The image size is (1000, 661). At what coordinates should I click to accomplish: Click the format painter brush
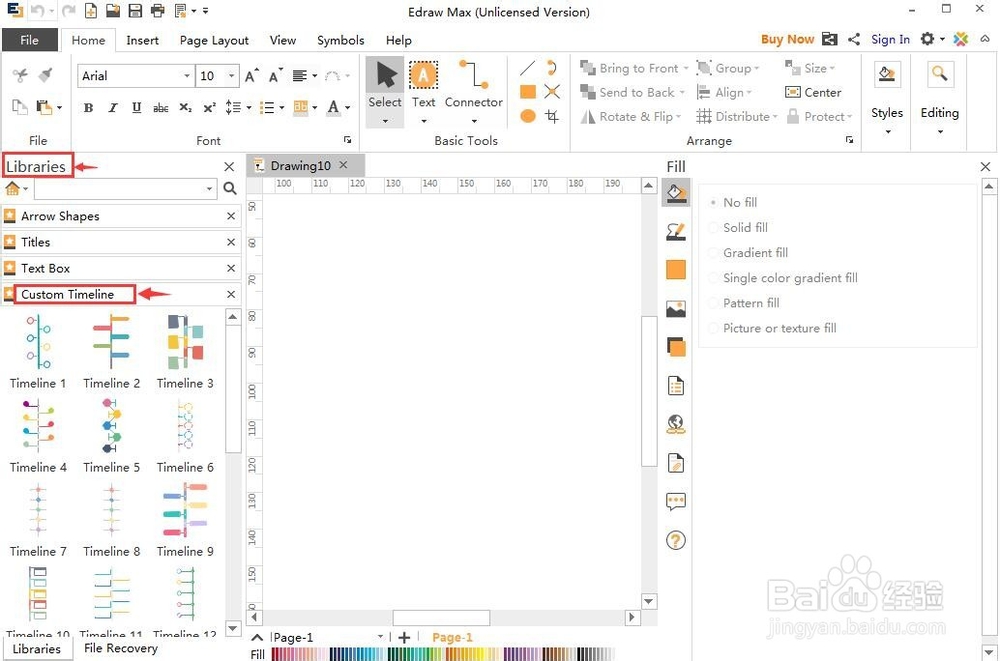click(x=45, y=76)
